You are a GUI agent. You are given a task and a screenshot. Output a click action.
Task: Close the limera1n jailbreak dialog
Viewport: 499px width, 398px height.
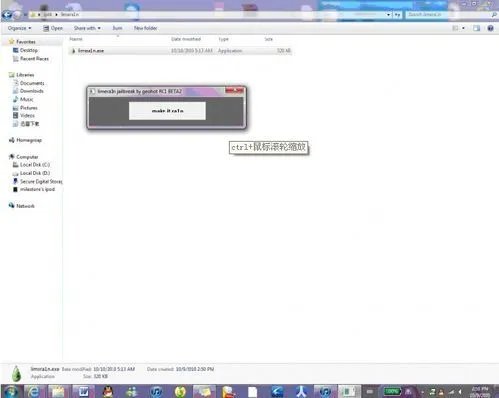click(234, 90)
